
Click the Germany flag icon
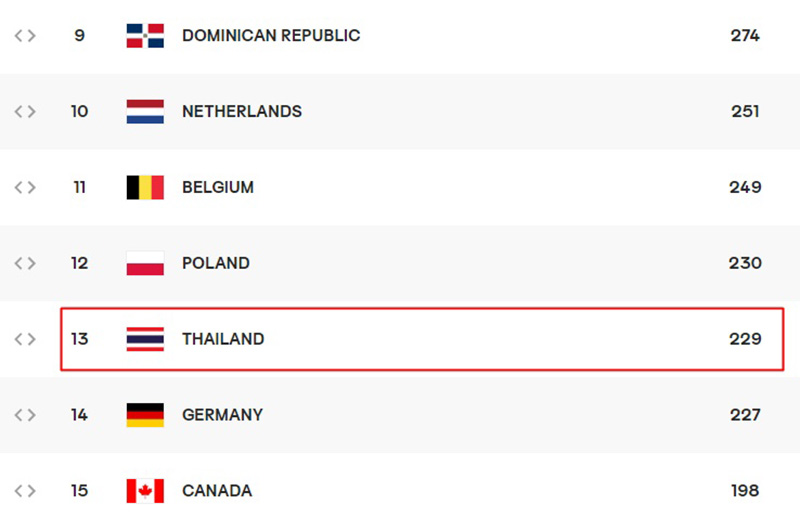tap(145, 415)
